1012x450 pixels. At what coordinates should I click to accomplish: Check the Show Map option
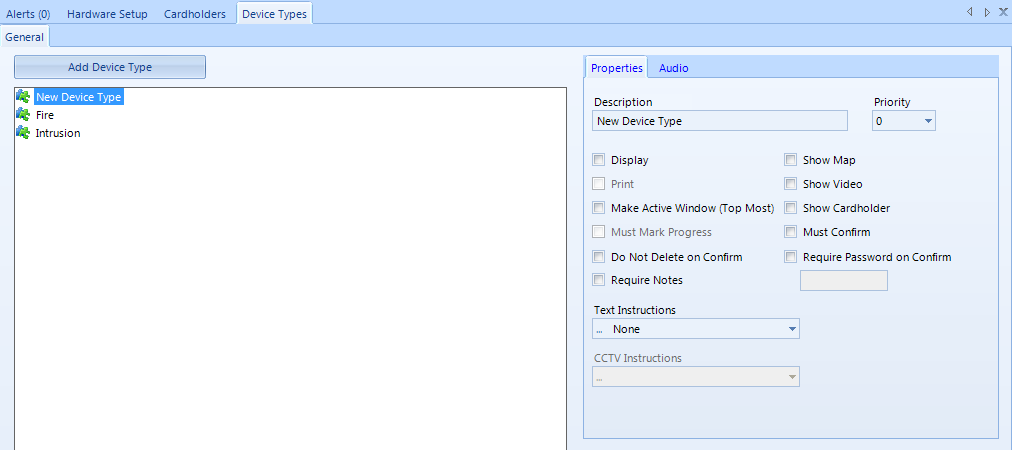pyautogui.click(x=790, y=160)
